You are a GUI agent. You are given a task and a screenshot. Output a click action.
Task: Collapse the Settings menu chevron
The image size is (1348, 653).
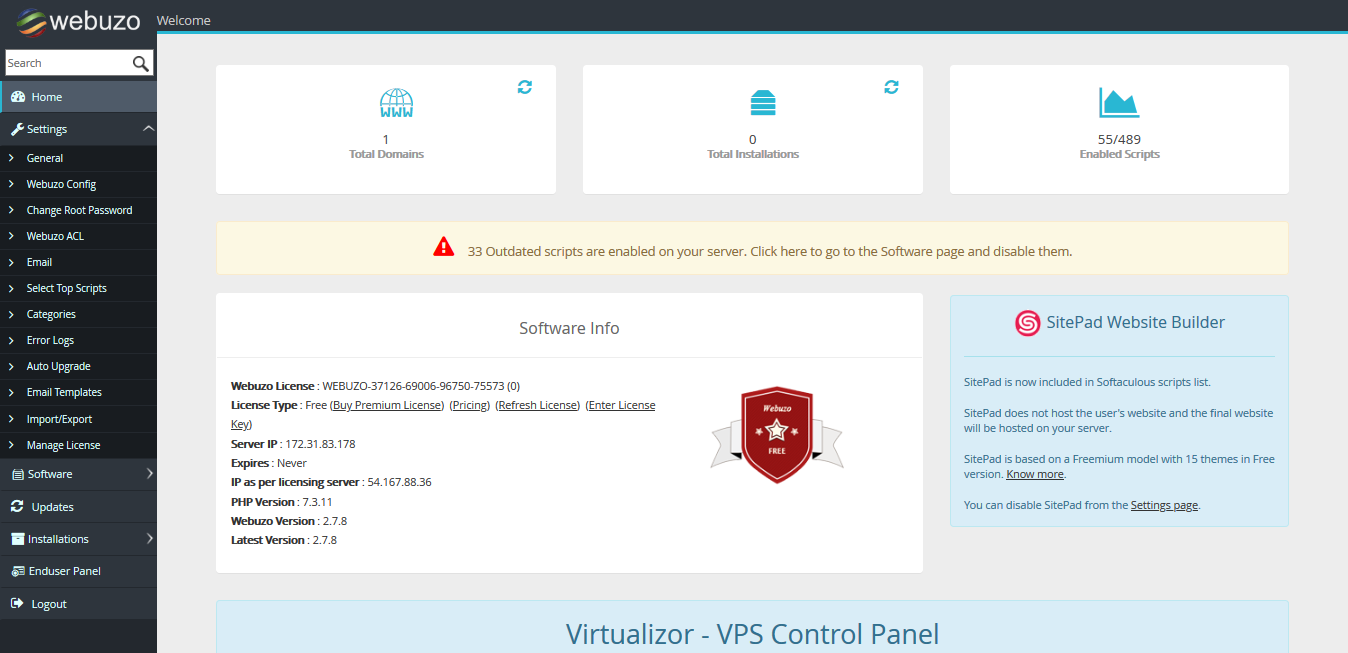point(148,128)
